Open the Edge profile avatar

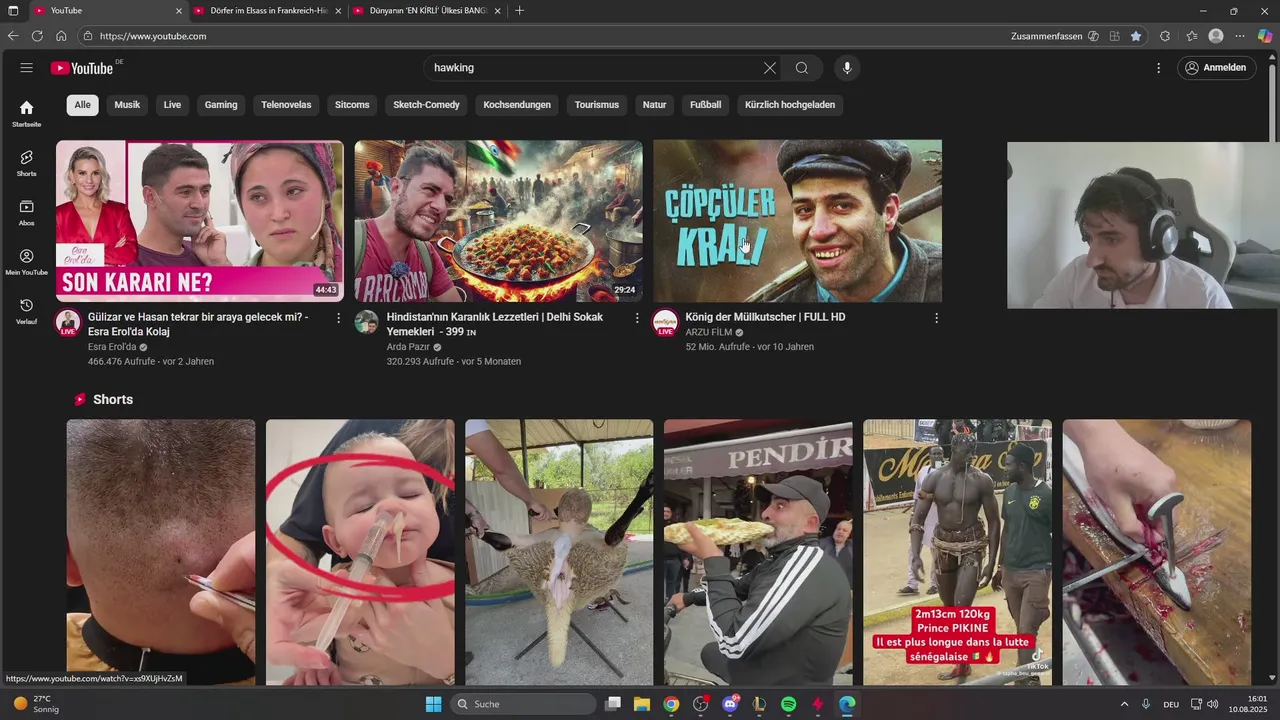pyautogui.click(x=1216, y=36)
